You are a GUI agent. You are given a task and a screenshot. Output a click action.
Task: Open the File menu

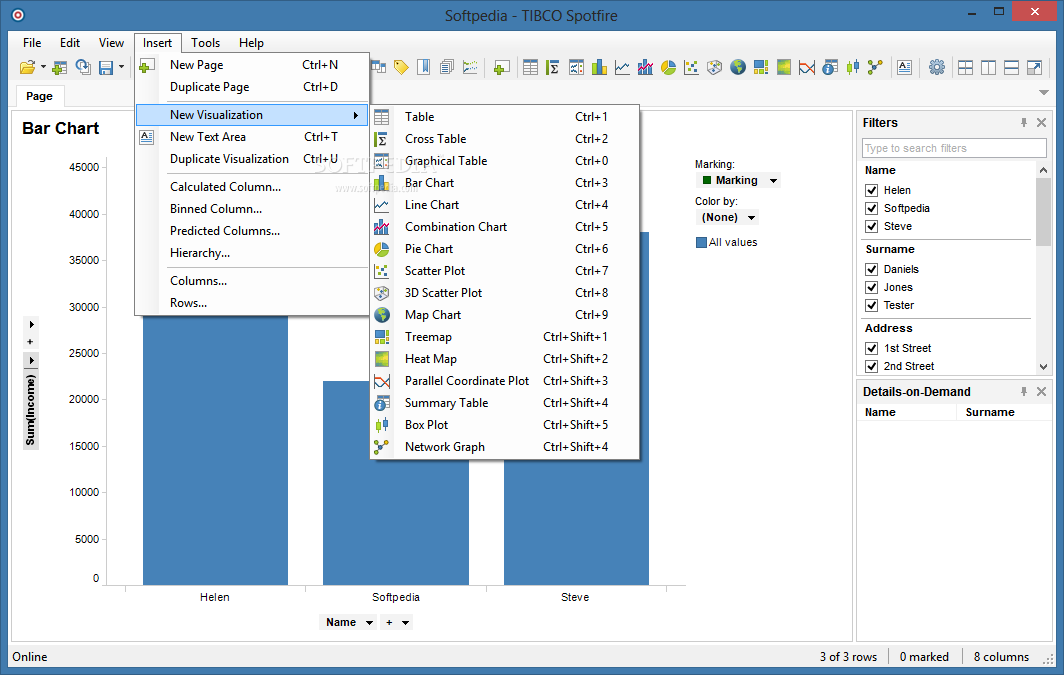coord(32,43)
